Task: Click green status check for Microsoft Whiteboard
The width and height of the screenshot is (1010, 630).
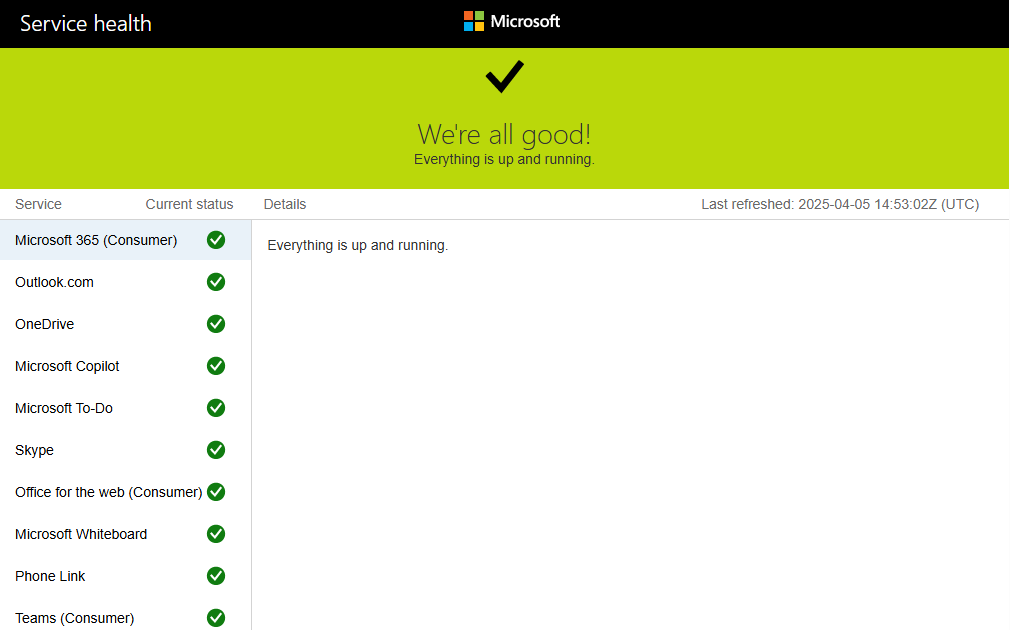Action: click(216, 534)
